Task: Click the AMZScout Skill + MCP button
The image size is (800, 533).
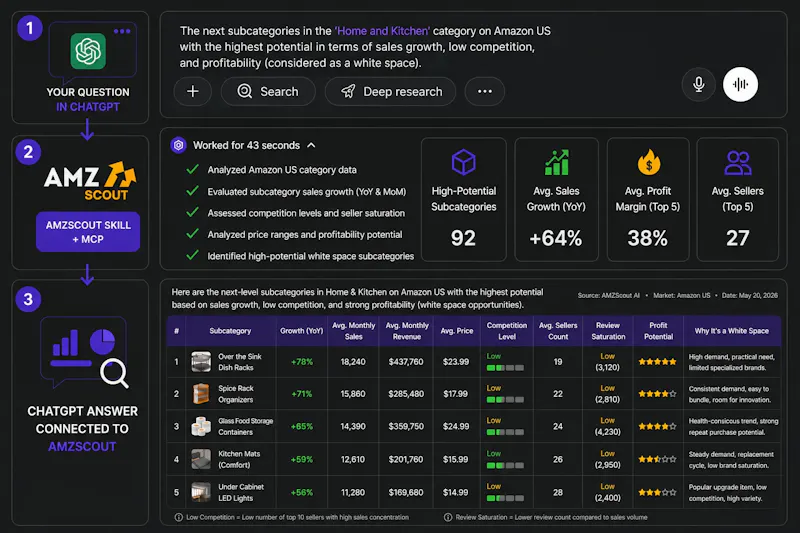Action: point(88,232)
